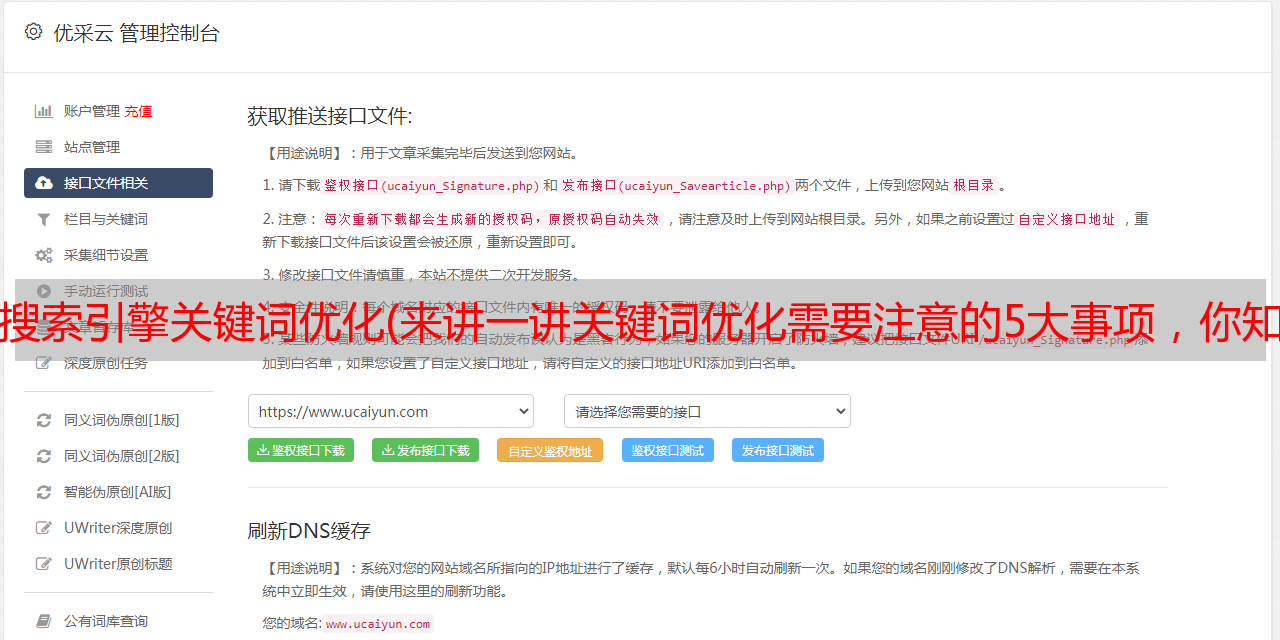Open the 账户管理 menu item
Image resolution: width=1280 pixels, height=640 pixels.
click(x=92, y=111)
